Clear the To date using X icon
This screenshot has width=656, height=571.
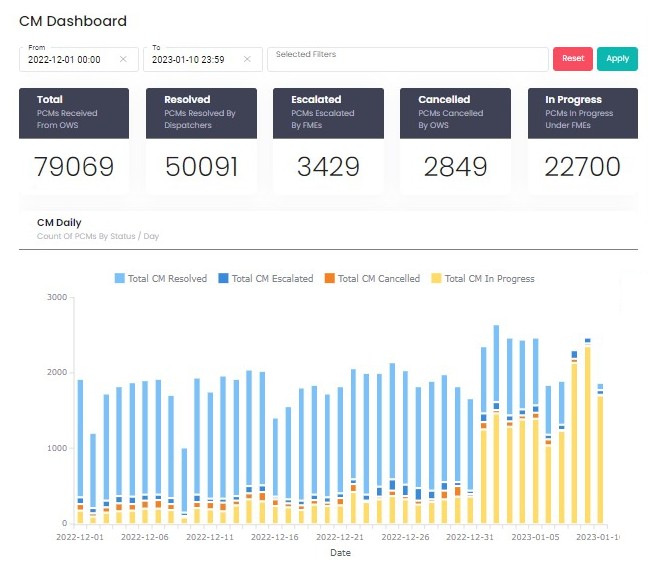click(x=247, y=60)
